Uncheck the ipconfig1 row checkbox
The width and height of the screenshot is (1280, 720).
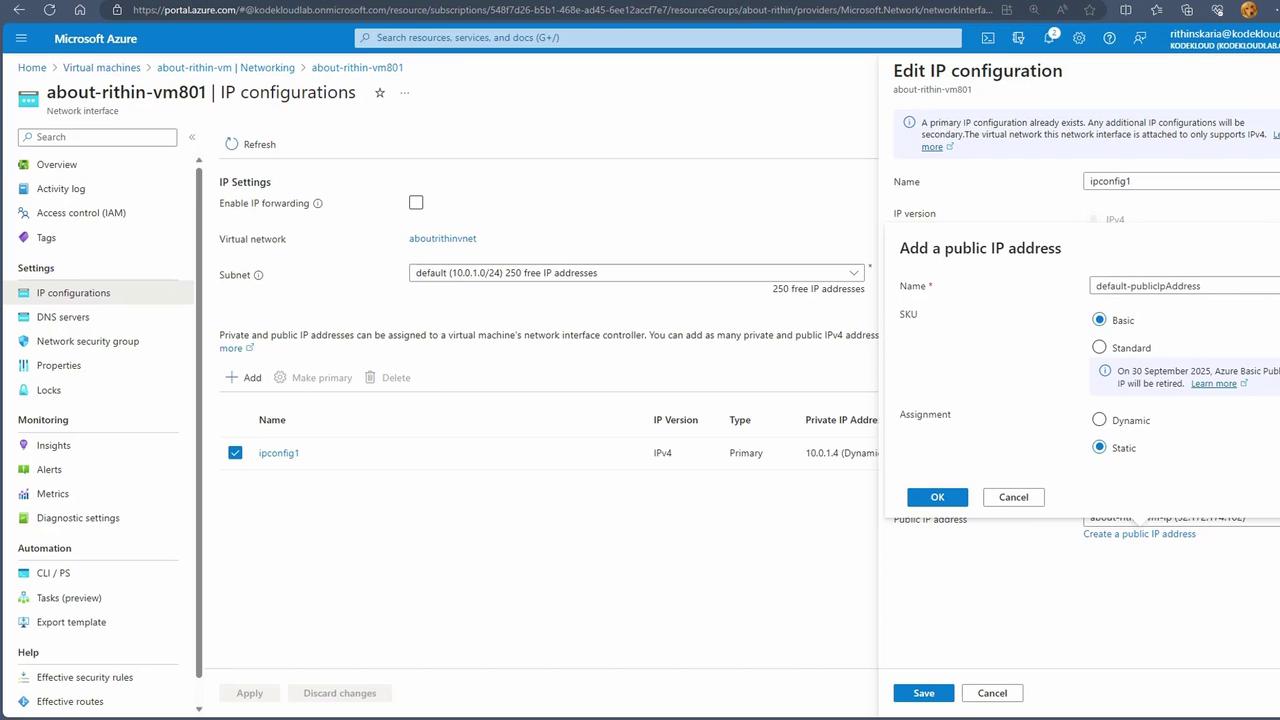(x=235, y=453)
